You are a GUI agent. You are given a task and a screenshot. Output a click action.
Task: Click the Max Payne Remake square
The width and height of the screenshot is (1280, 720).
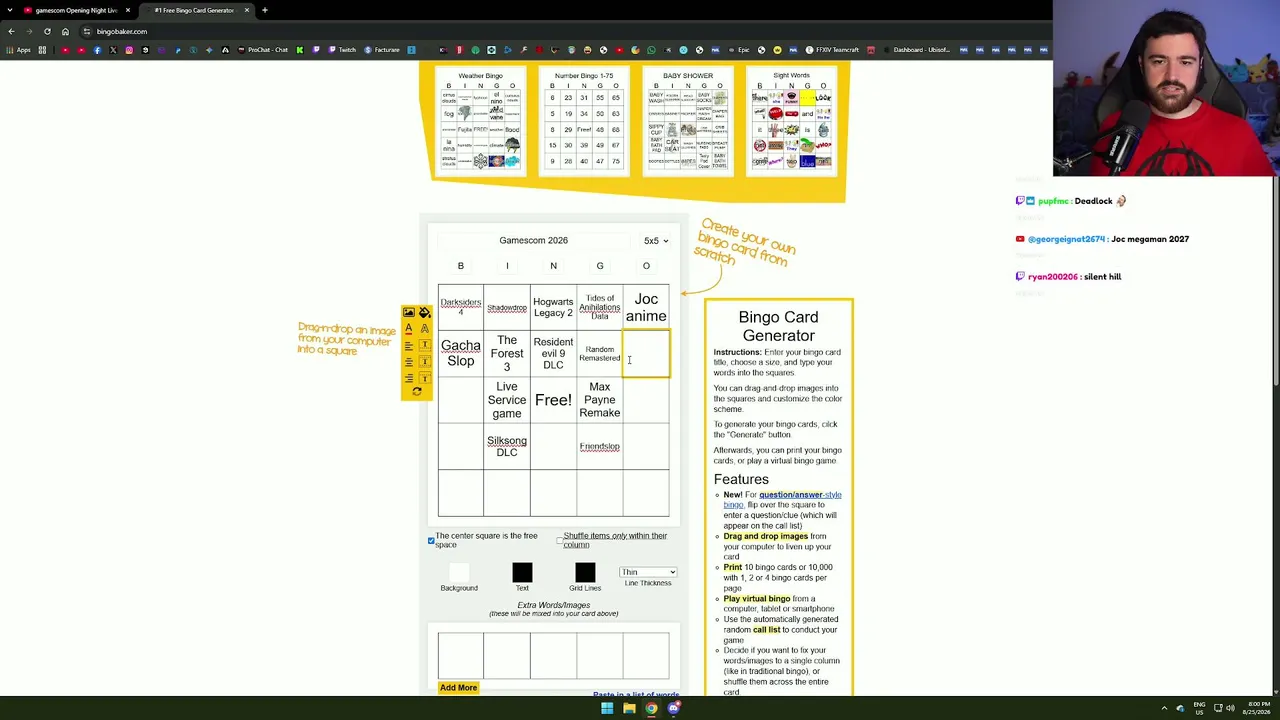click(600, 400)
